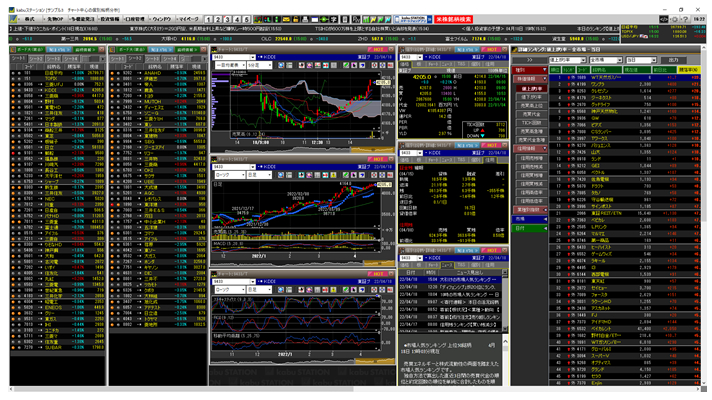Click the chart icon right of workspace 5
The height and width of the screenshot is (400, 712).
(x=257, y=19)
